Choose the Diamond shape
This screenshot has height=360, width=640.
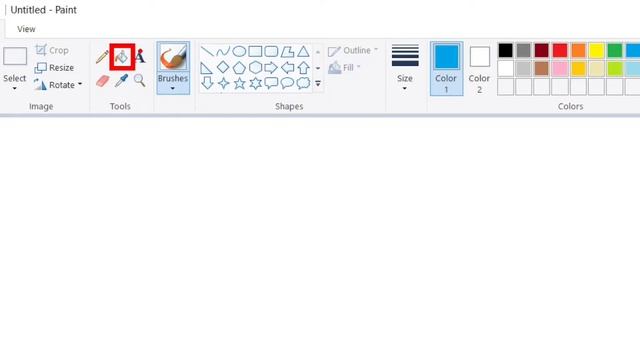pyautogui.click(x=223, y=67)
